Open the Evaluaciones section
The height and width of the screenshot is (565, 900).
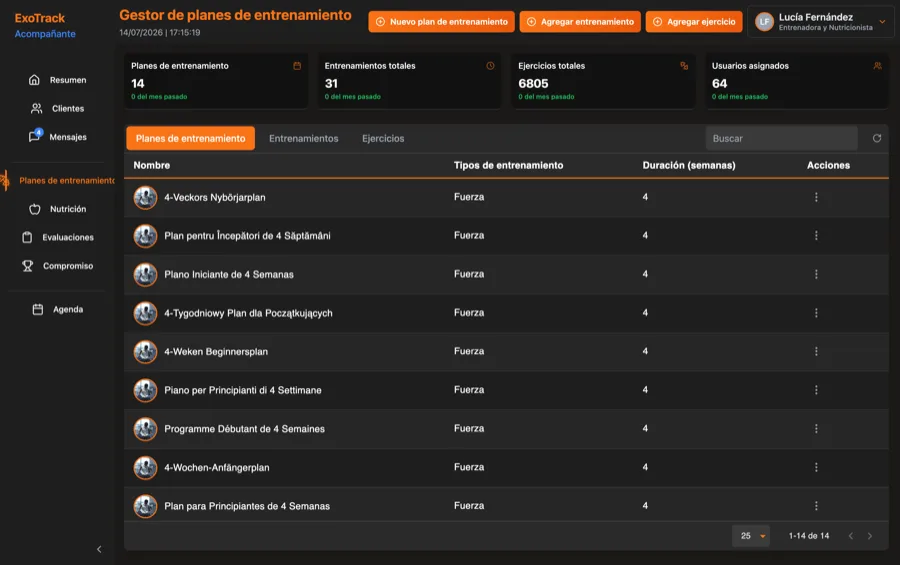point(57,237)
